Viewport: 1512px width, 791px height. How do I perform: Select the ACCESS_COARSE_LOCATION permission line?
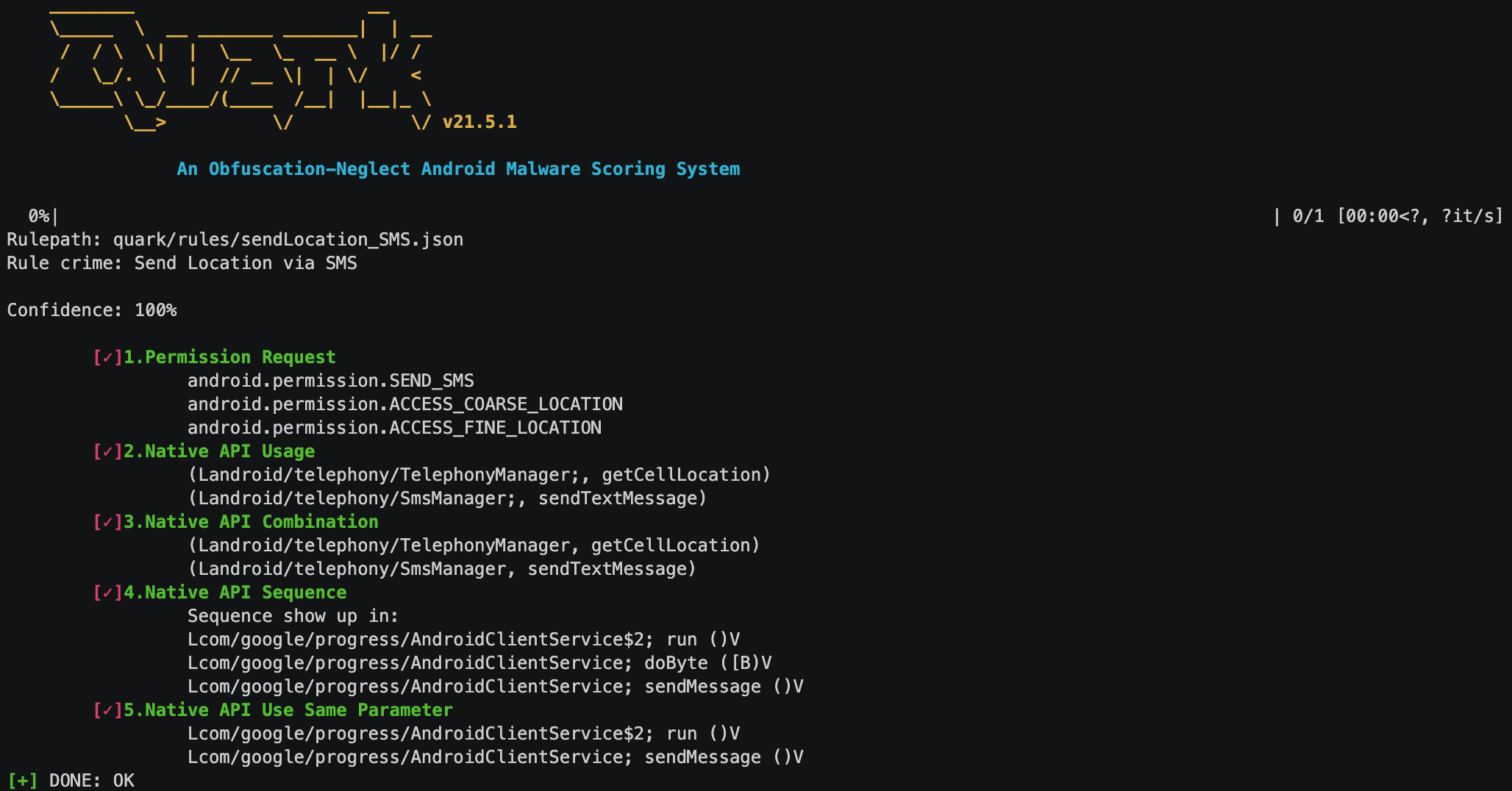click(x=404, y=404)
